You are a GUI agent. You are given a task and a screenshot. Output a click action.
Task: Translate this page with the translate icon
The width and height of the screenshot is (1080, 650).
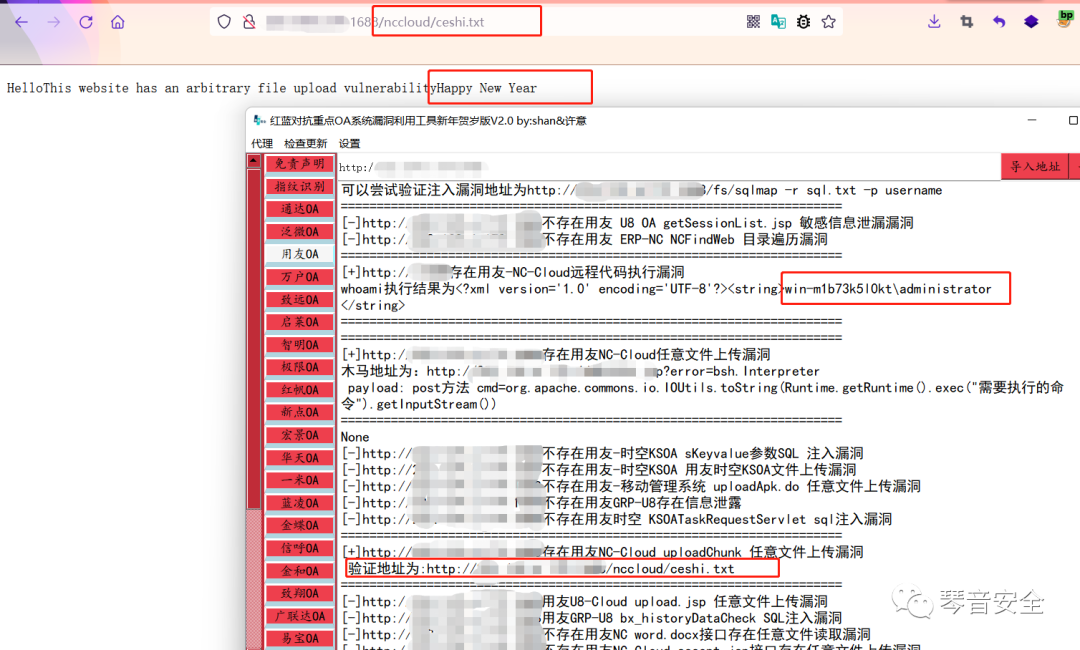pos(778,22)
